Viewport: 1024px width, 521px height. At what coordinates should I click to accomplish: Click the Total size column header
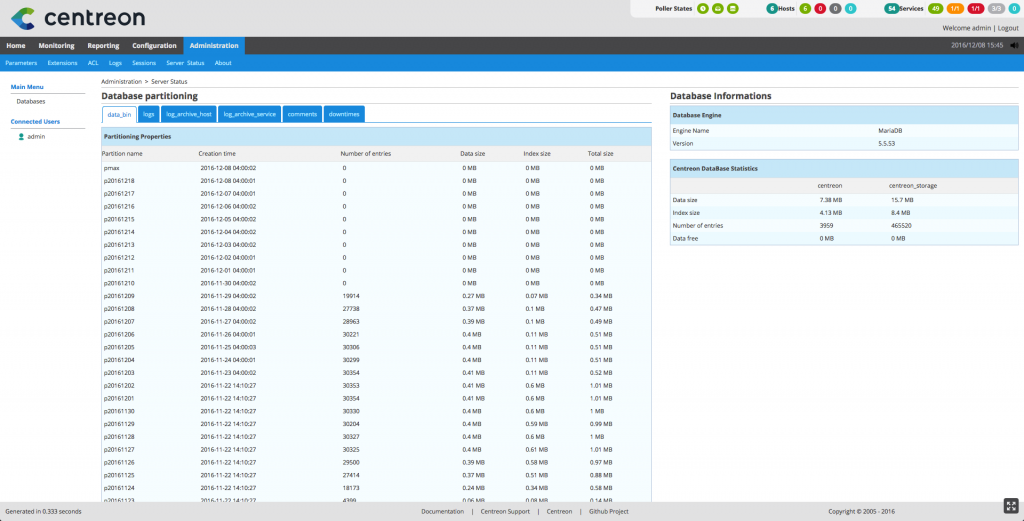click(600, 153)
